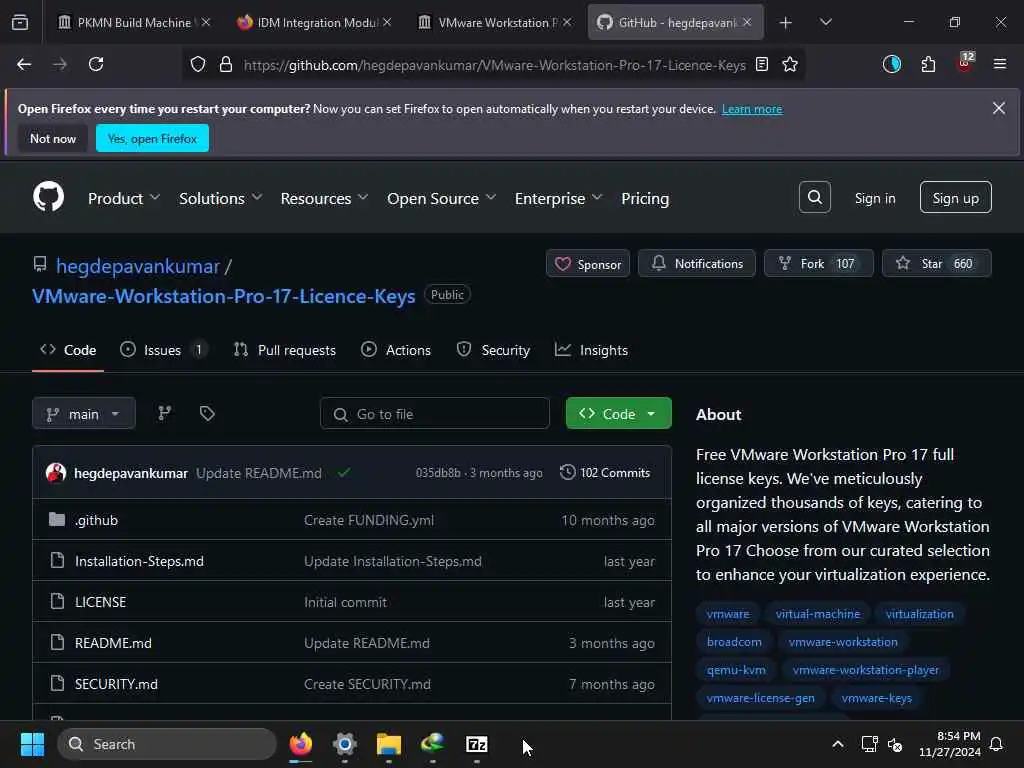Toggle reader view icon in address bar

[x=761, y=64]
